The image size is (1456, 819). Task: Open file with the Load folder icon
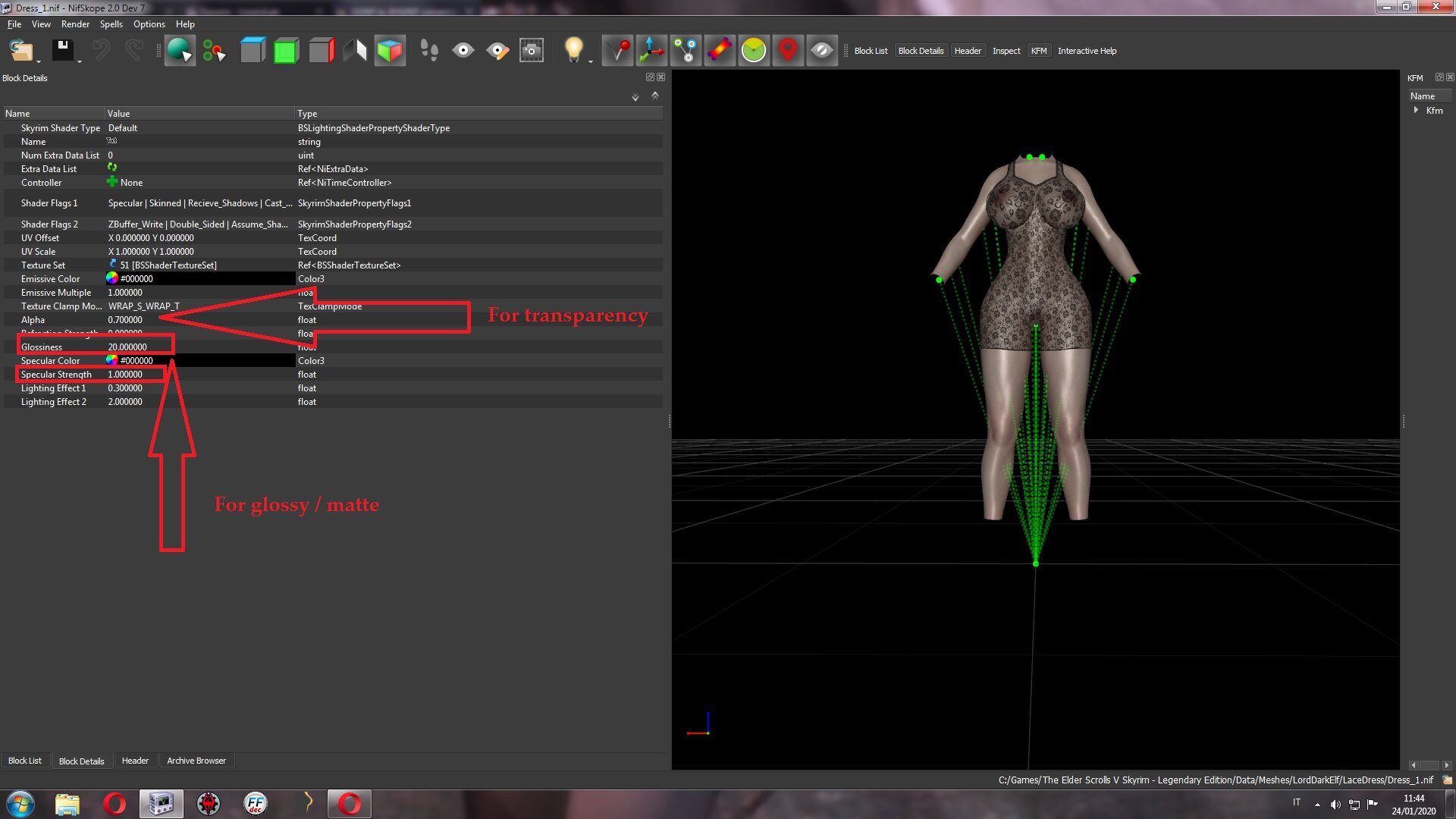pyautogui.click(x=21, y=50)
